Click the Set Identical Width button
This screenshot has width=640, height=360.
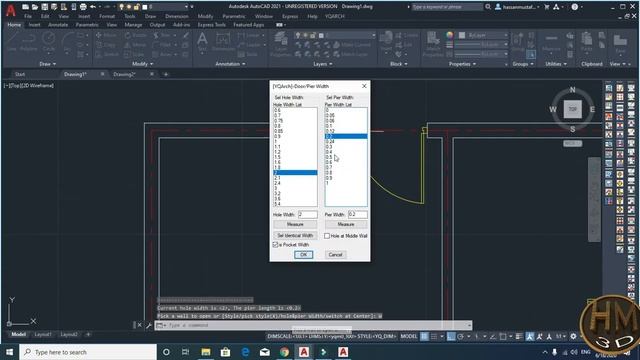point(295,236)
